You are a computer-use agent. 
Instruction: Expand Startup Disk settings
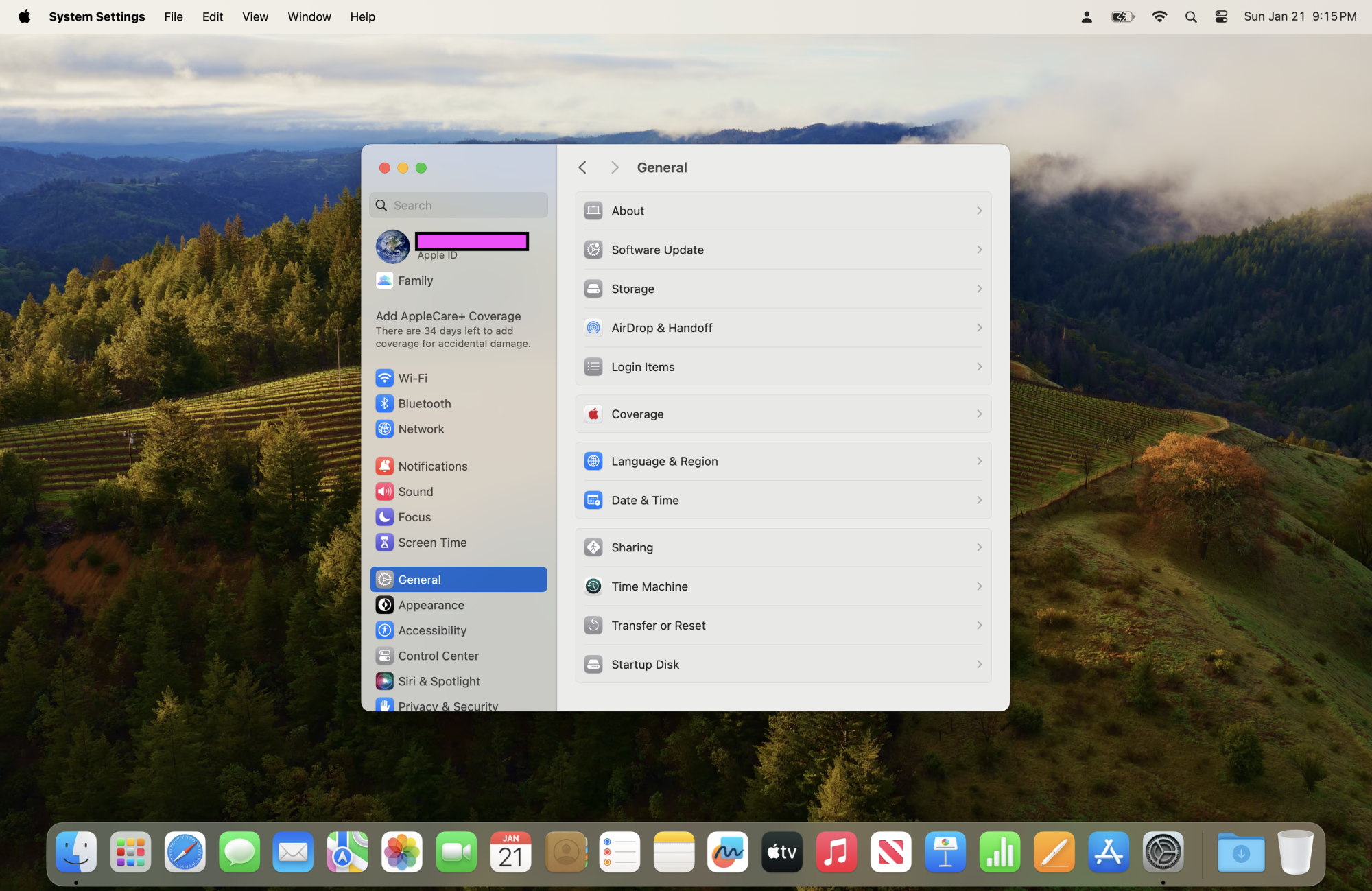coord(783,664)
